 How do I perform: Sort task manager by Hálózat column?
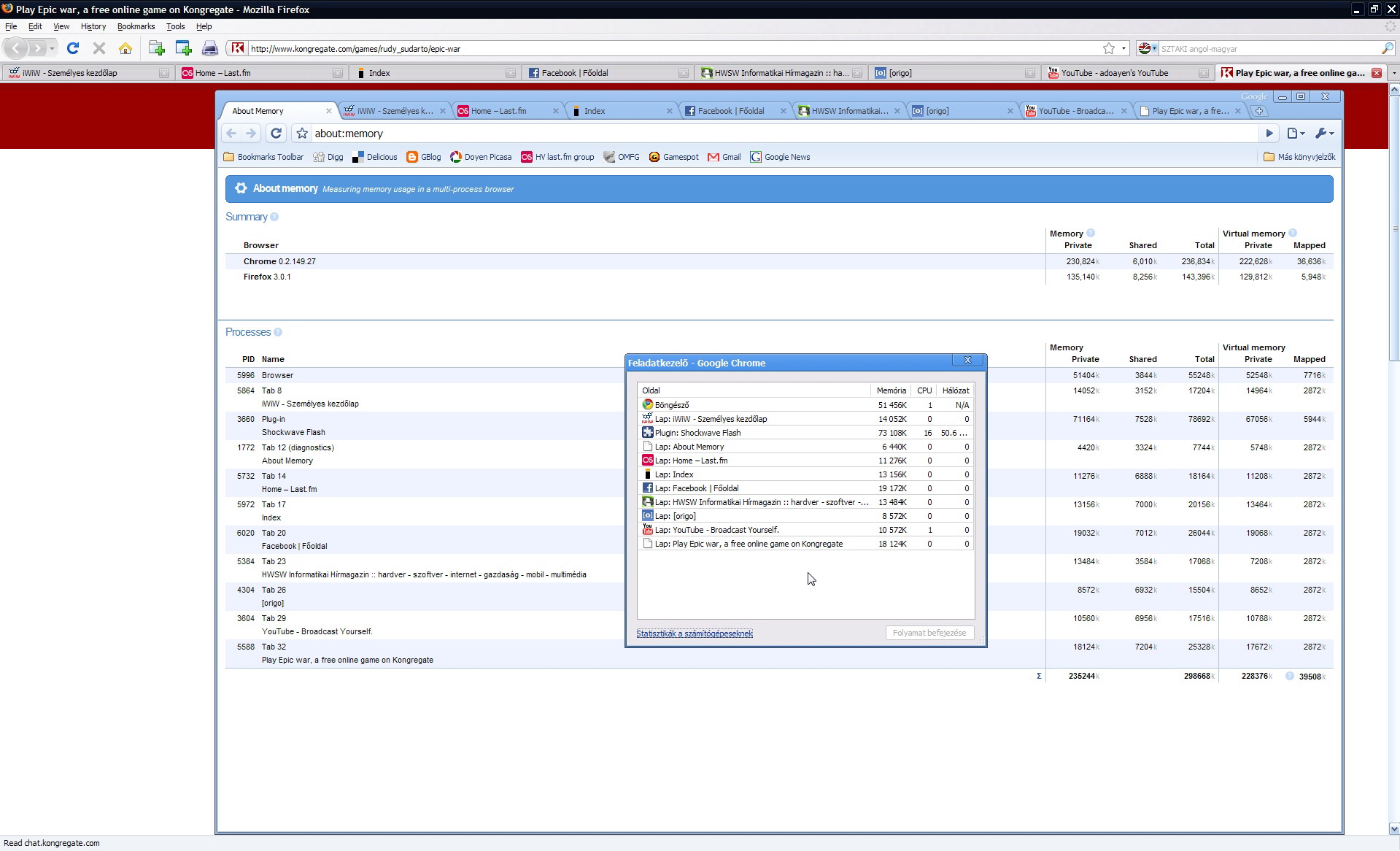[955, 390]
